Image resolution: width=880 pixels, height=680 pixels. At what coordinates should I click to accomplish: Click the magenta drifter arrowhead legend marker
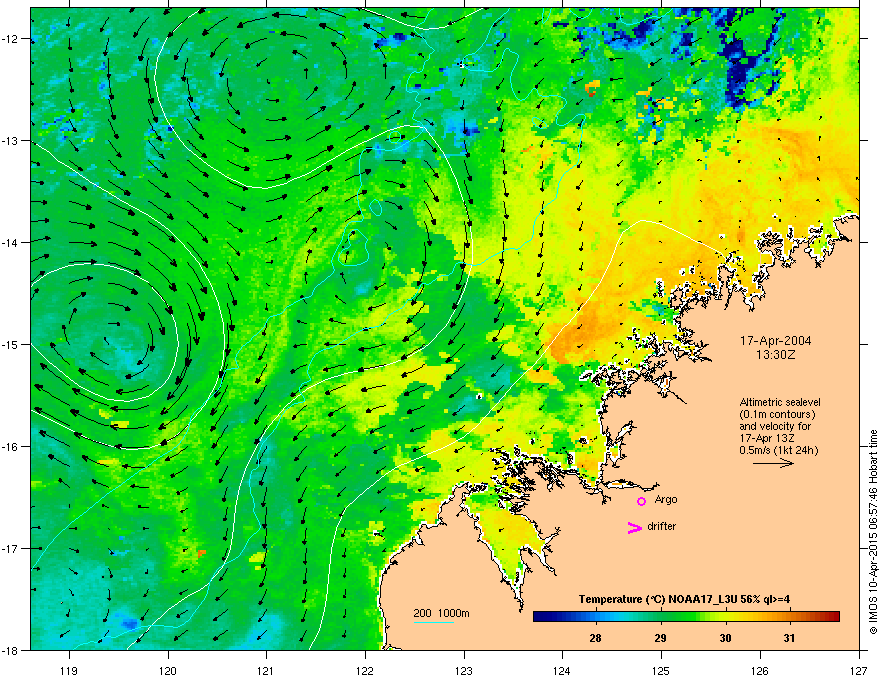tap(634, 527)
